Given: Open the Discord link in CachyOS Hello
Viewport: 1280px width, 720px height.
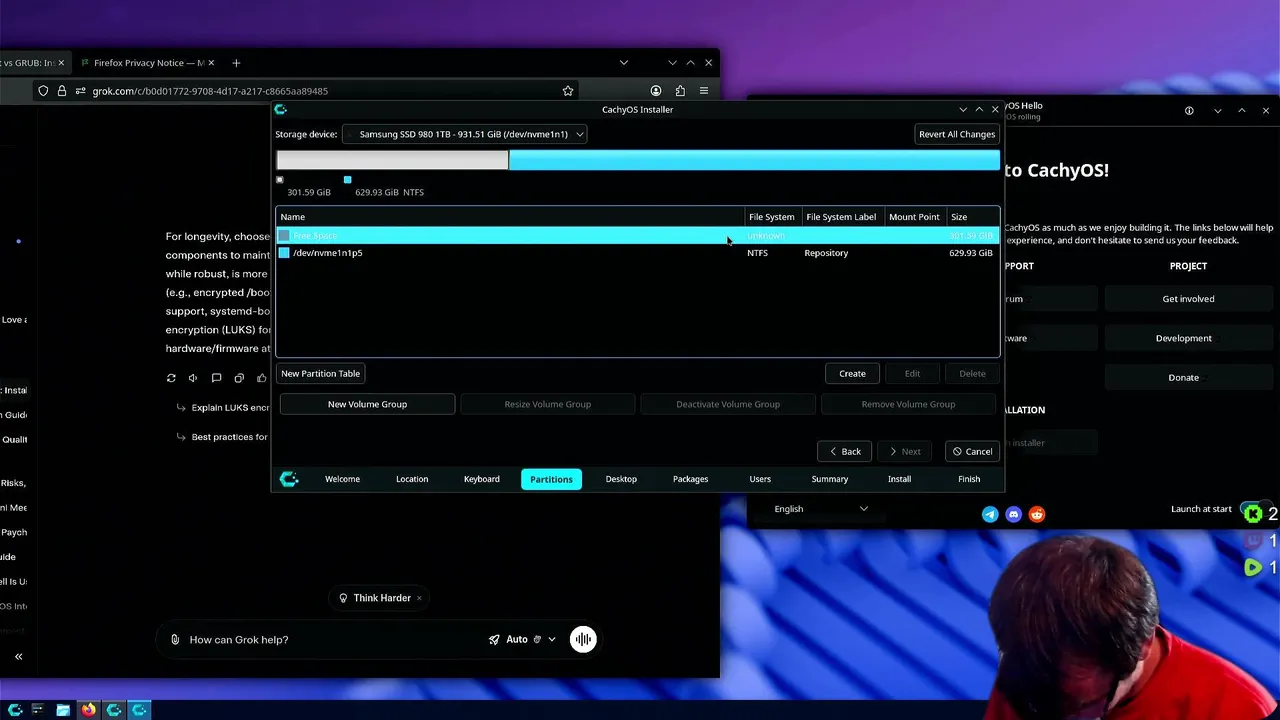Looking at the screenshot, I should coord(1013,514).
